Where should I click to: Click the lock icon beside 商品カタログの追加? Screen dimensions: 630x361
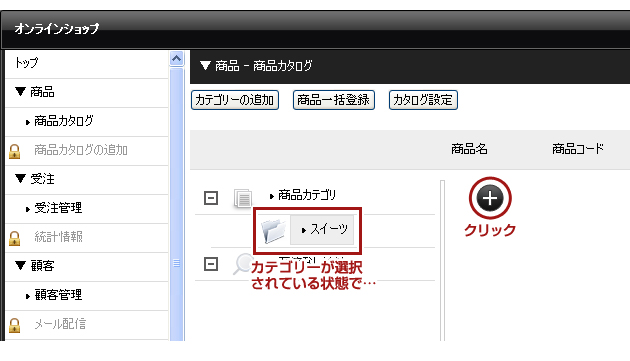coord(14,151)
